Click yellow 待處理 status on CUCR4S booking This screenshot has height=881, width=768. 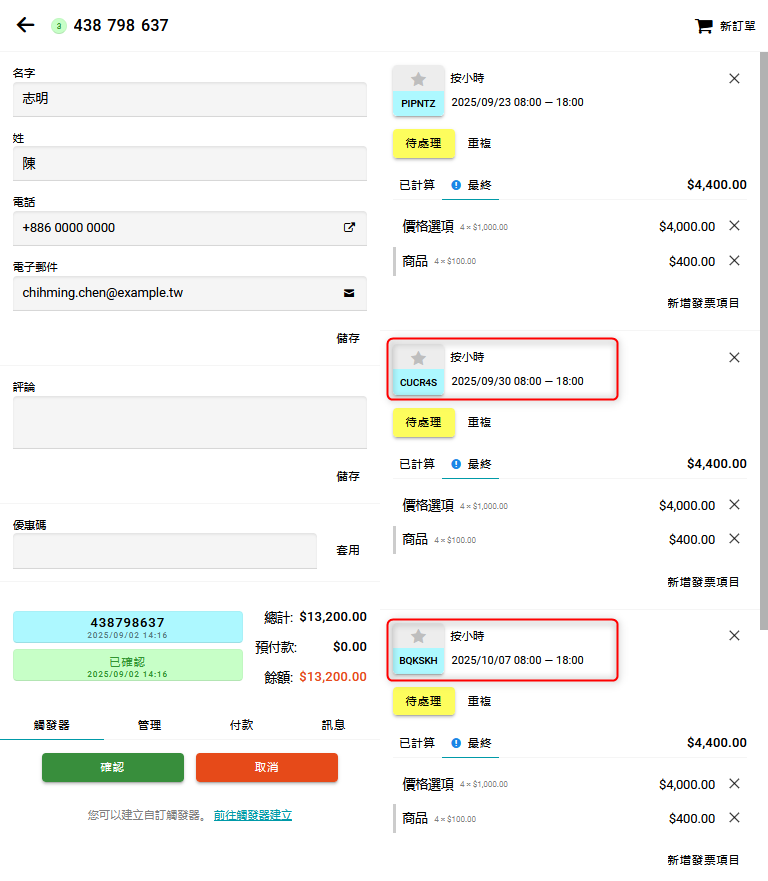click(x=423, y=422)
